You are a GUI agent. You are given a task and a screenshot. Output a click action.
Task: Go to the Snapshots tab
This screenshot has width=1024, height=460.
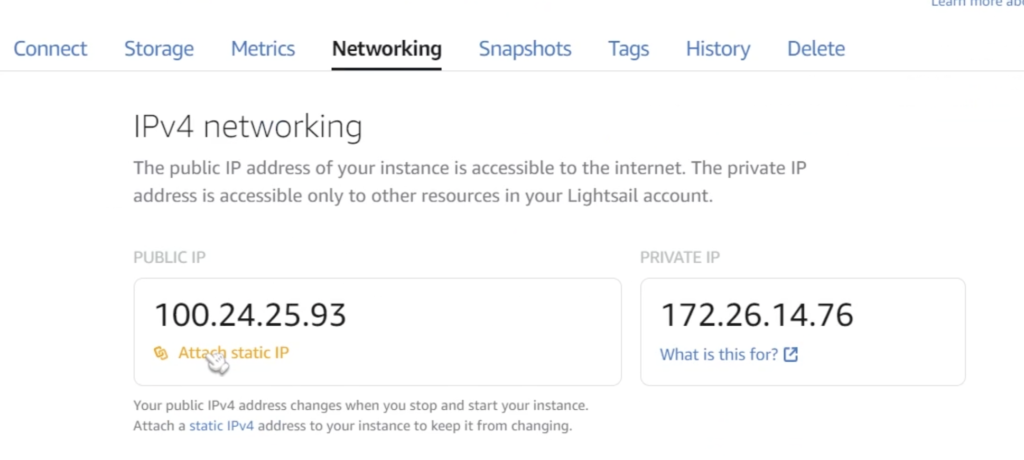[525, 49]
